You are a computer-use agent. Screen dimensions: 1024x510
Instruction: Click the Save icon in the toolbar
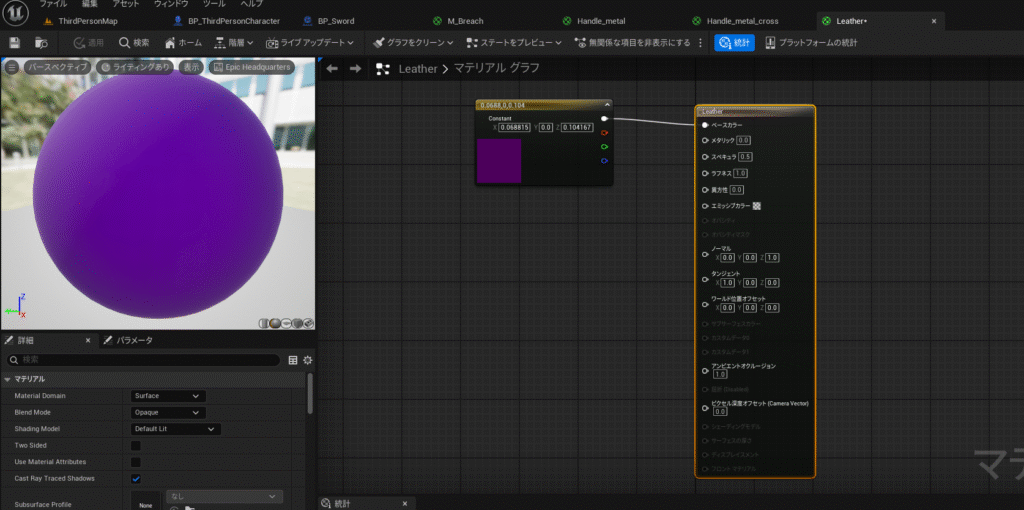(x=14, y=43)
